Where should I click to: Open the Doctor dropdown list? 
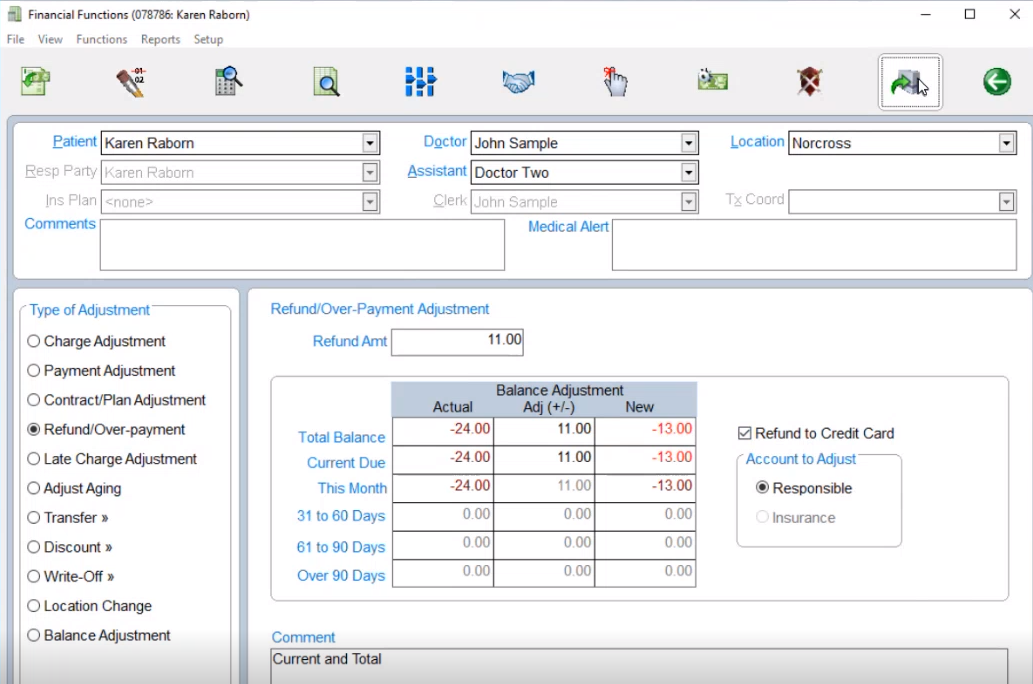pyautogui.click(x=689, y=143)
